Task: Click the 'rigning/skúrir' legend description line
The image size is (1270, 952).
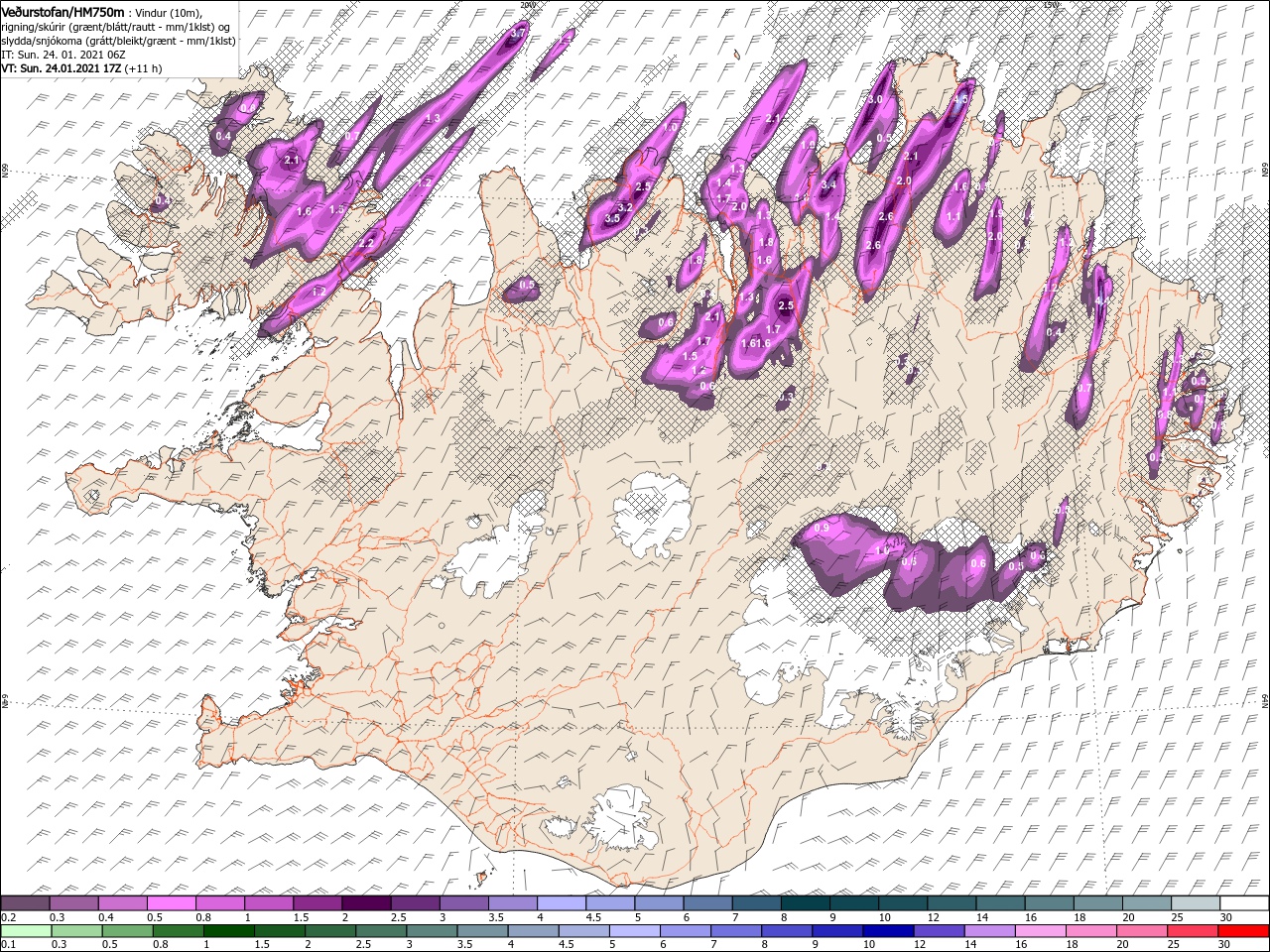Action: pos(116,27)
